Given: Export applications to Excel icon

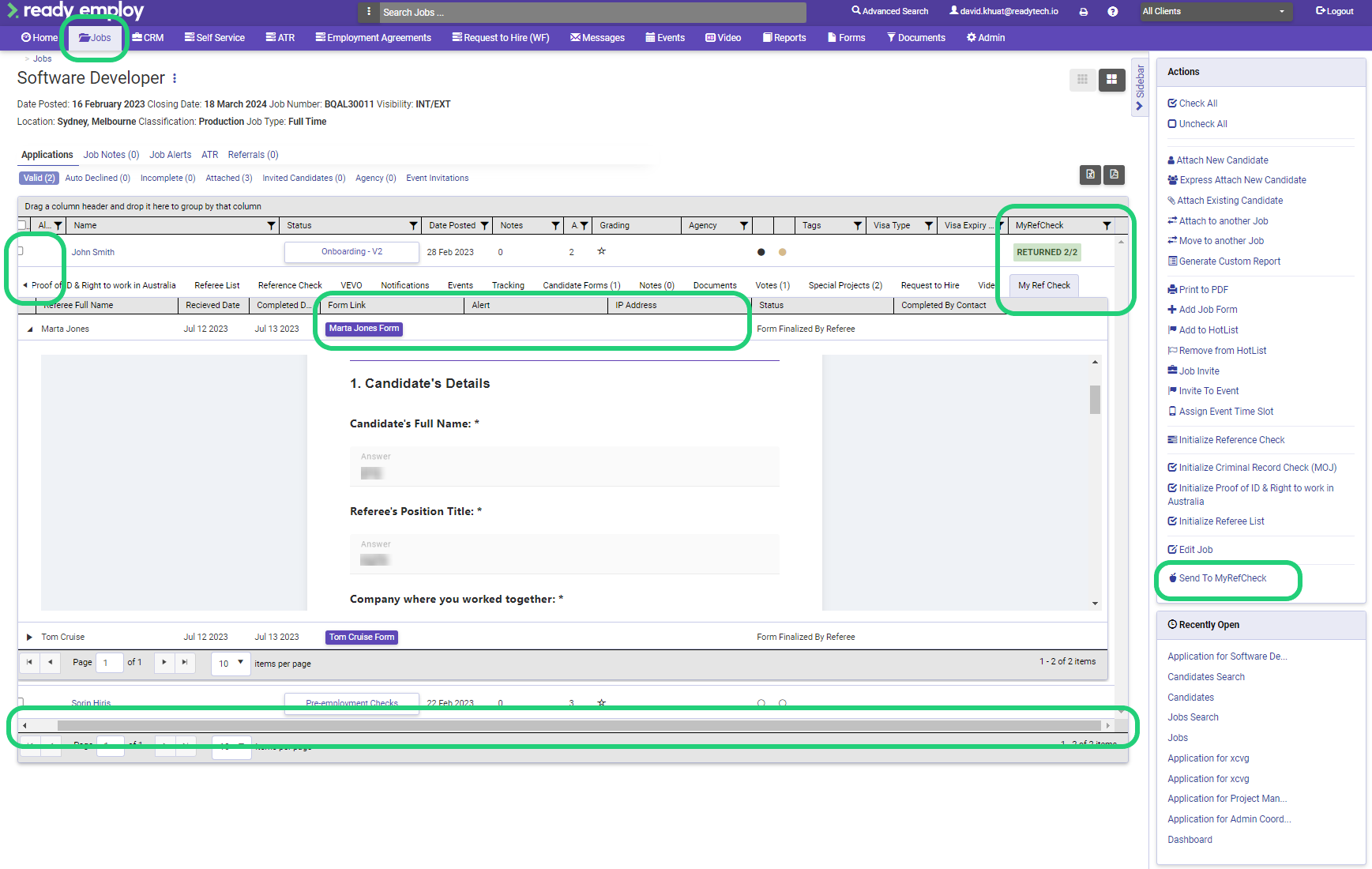Looking at the screenshot, I should click(1090, 175).
